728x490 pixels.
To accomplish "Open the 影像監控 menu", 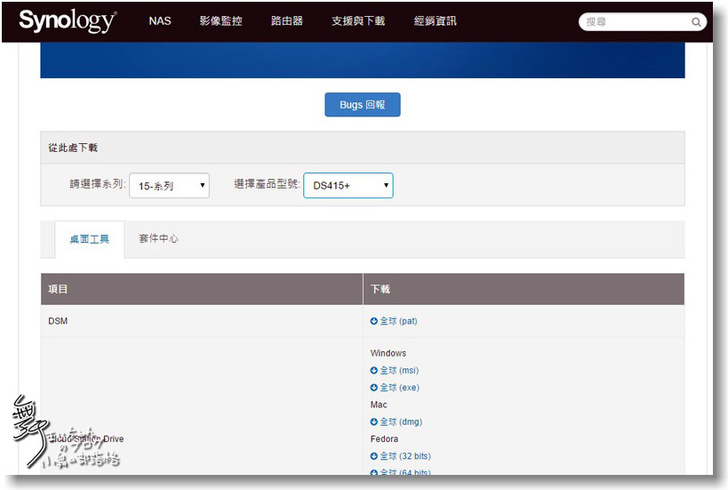I will [220, 21].
